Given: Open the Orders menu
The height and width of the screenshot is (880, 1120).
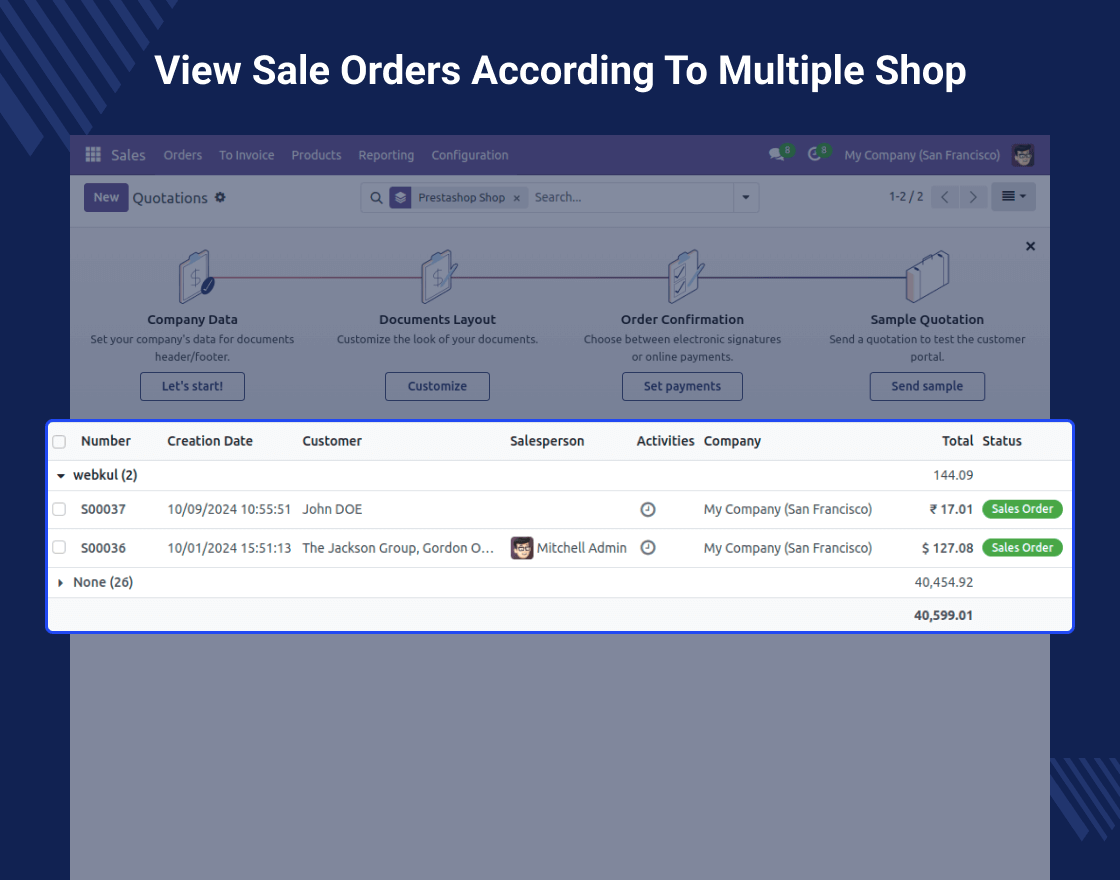Looking at the screenshot, I should click(182, 155).
